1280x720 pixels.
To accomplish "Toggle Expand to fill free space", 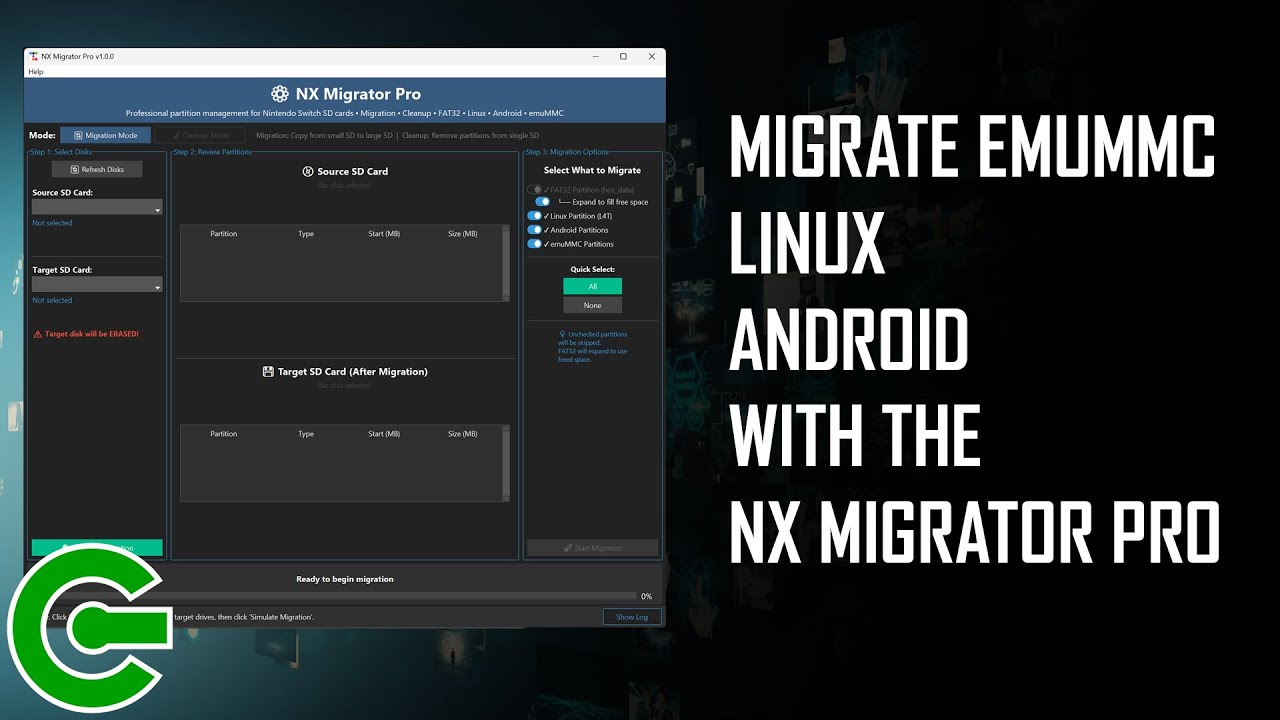I will tap(542, 202).
